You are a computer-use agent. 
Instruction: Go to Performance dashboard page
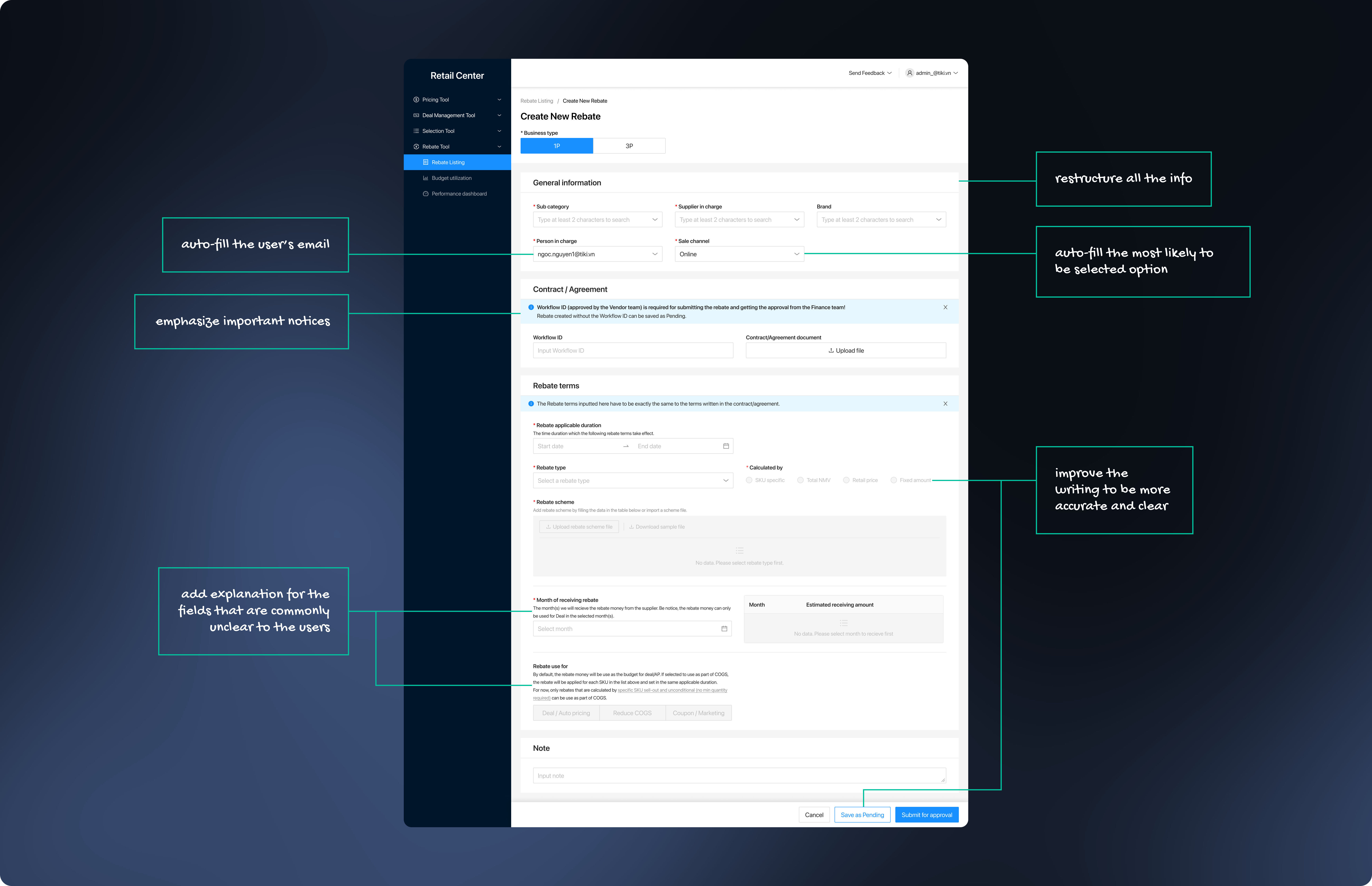point(457,194)
